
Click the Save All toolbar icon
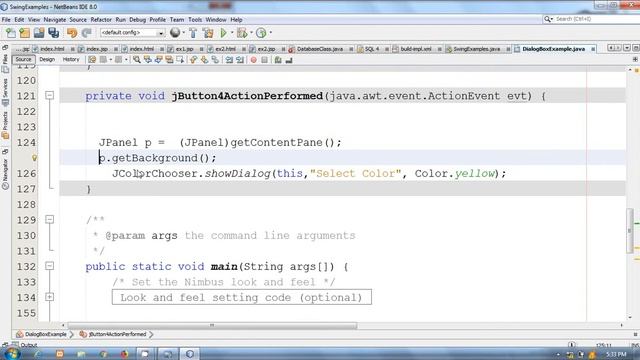click(x=53, y=33)
